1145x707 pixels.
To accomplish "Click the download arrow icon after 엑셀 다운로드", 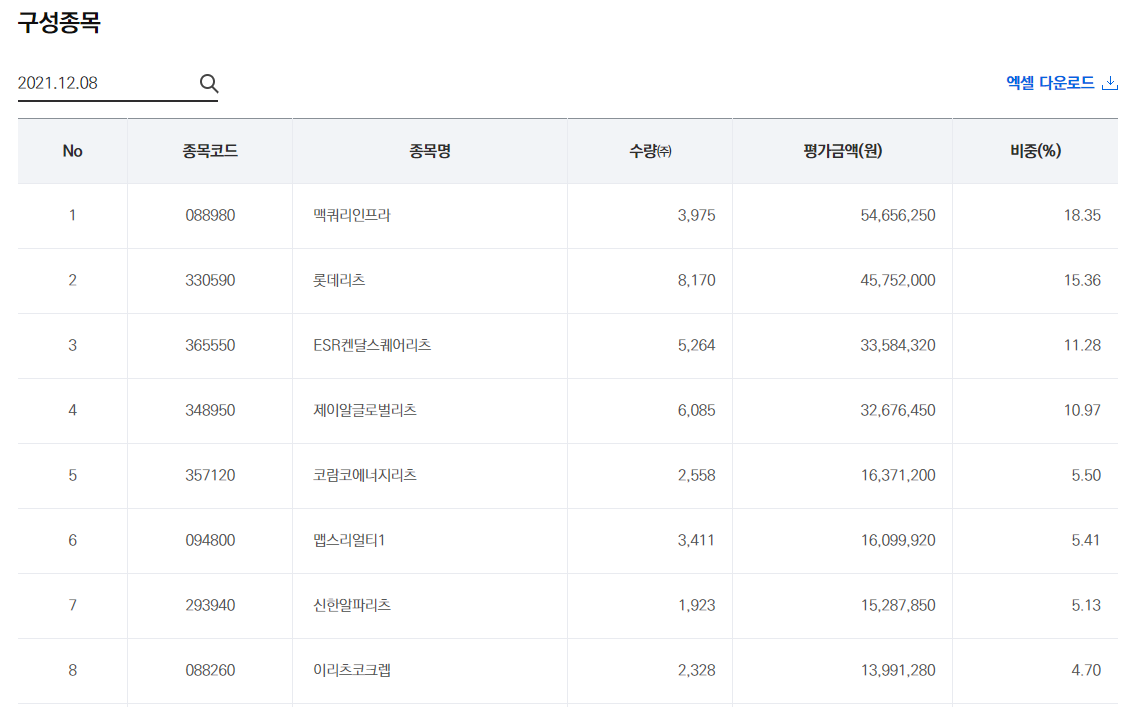I will 1109,83.
